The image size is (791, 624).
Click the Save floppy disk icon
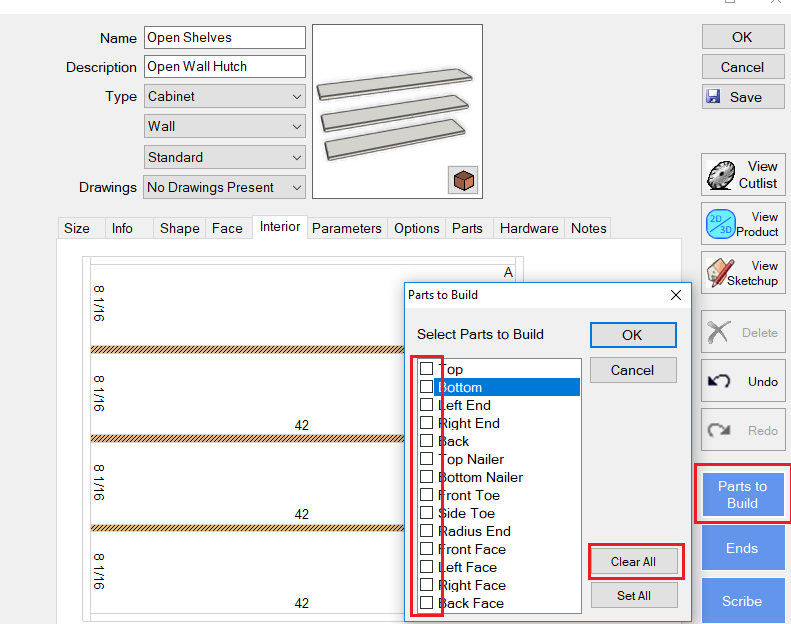714,97
